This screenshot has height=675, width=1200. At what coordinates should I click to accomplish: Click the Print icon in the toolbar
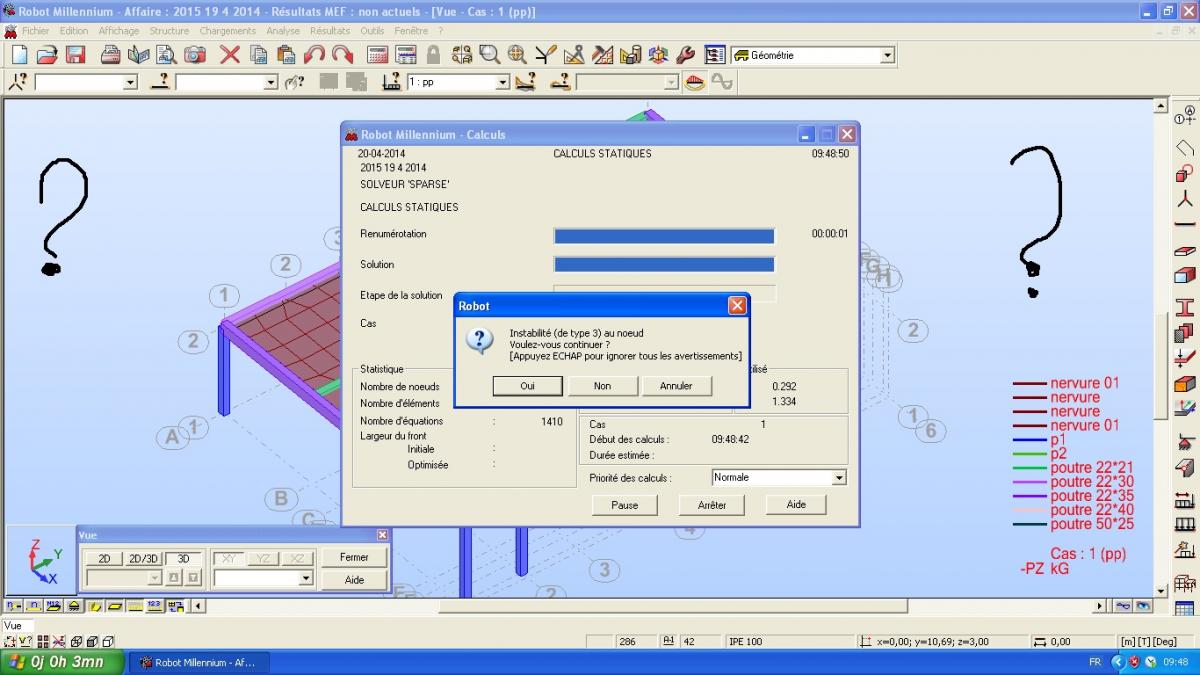110,55
